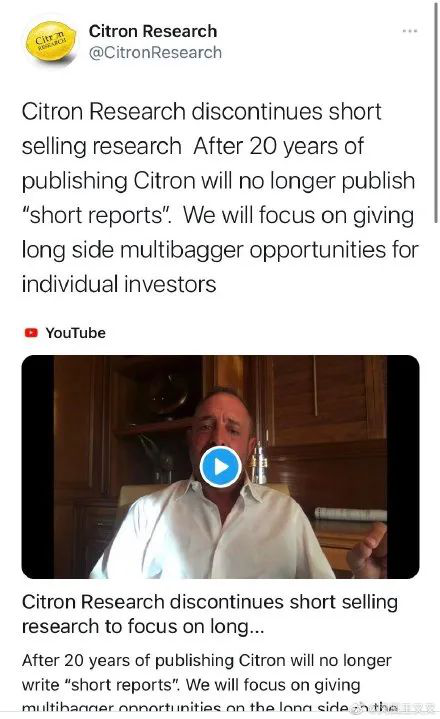The image size is (440, 719).
Task: Click the black left border of the video player
Action: (38, 467)
